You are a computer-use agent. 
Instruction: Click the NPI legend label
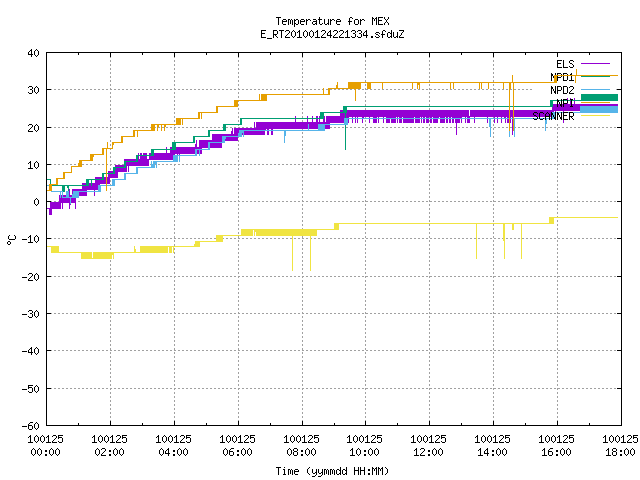point(565,103)
